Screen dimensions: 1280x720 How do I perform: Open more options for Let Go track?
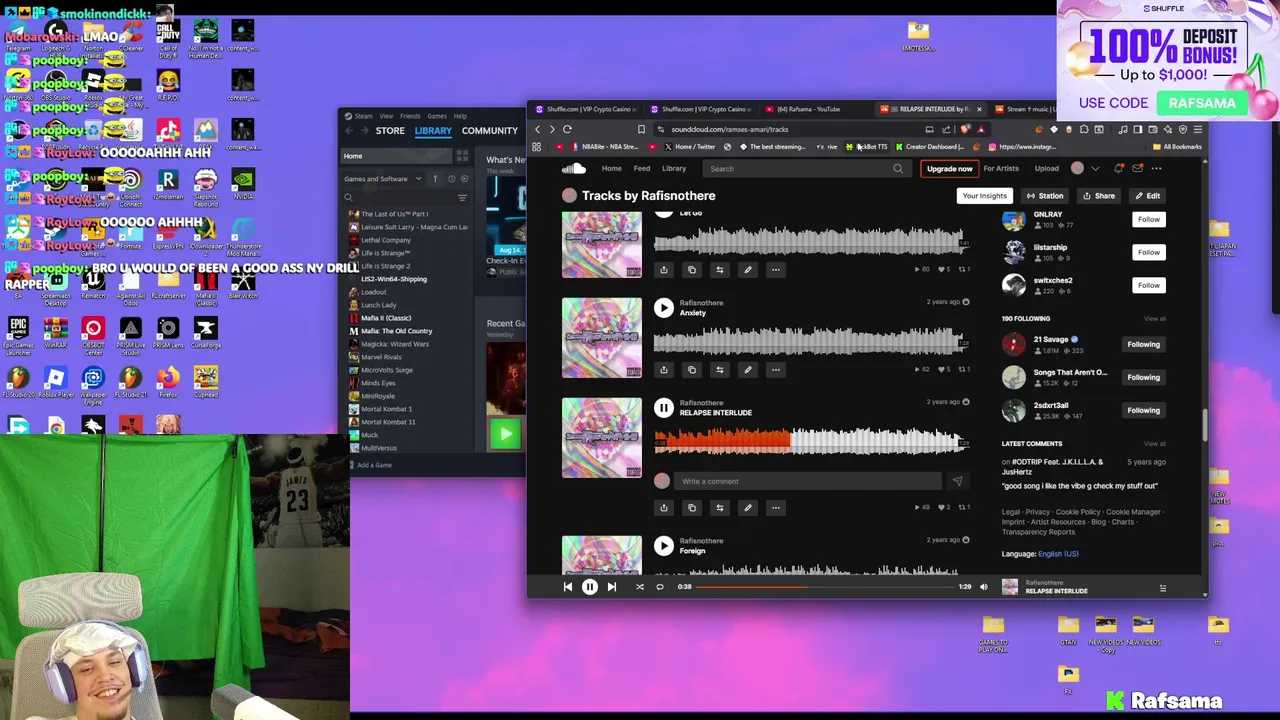point(775,270)
